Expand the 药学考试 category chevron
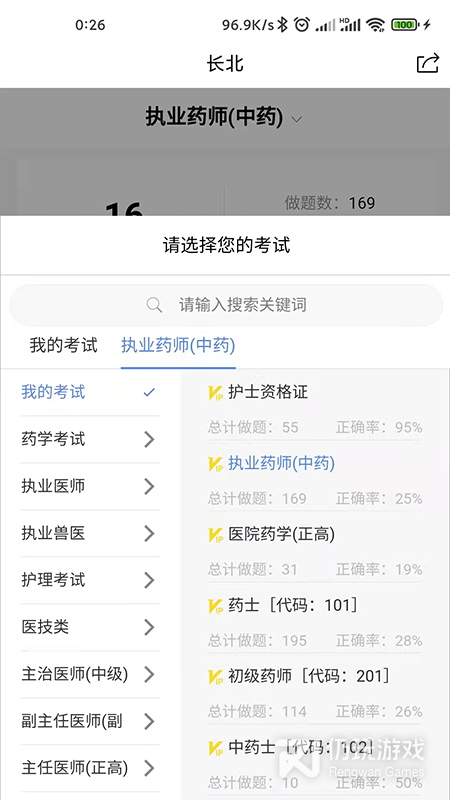450x800 pixels. pyautogui.click(x=149, y=439)
